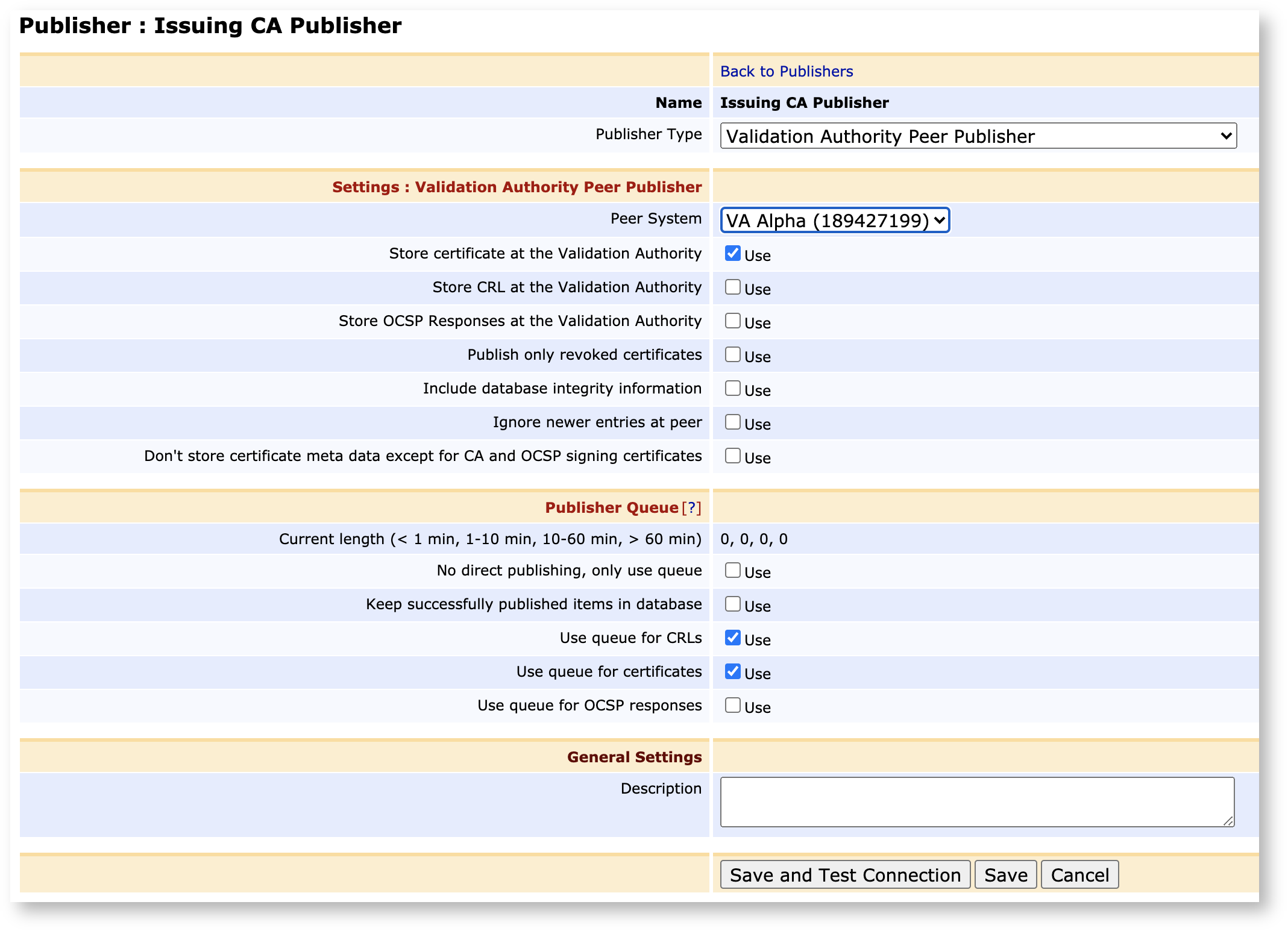Enable Use queue for OCSP responses
Image resolution: width=1288 pixels, height=931 pixels.
point(732,705)
